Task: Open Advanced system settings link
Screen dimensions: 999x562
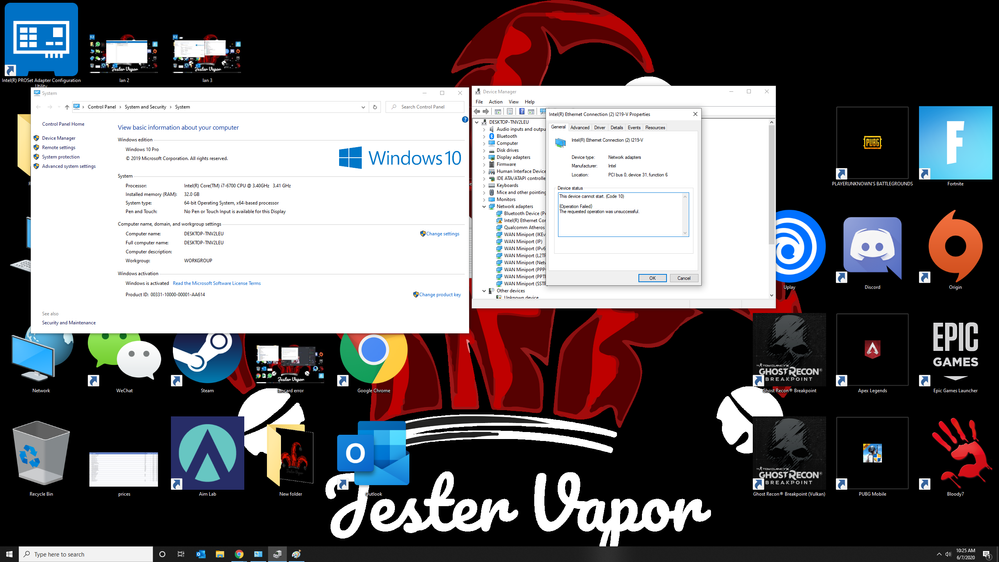Action: tap(69, 166)
